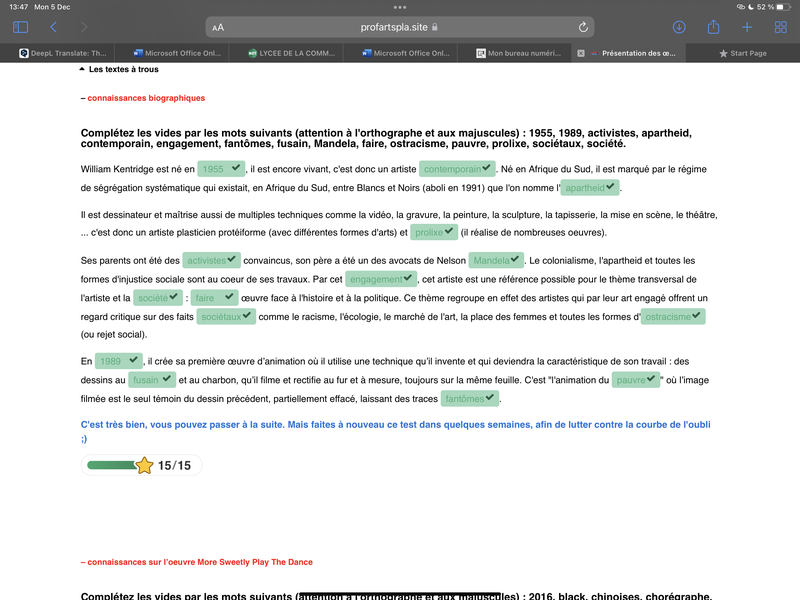The image size is (800, 600).
Task: Click the blue 'C'est très bien' feedback message
Action: [395, 432]
